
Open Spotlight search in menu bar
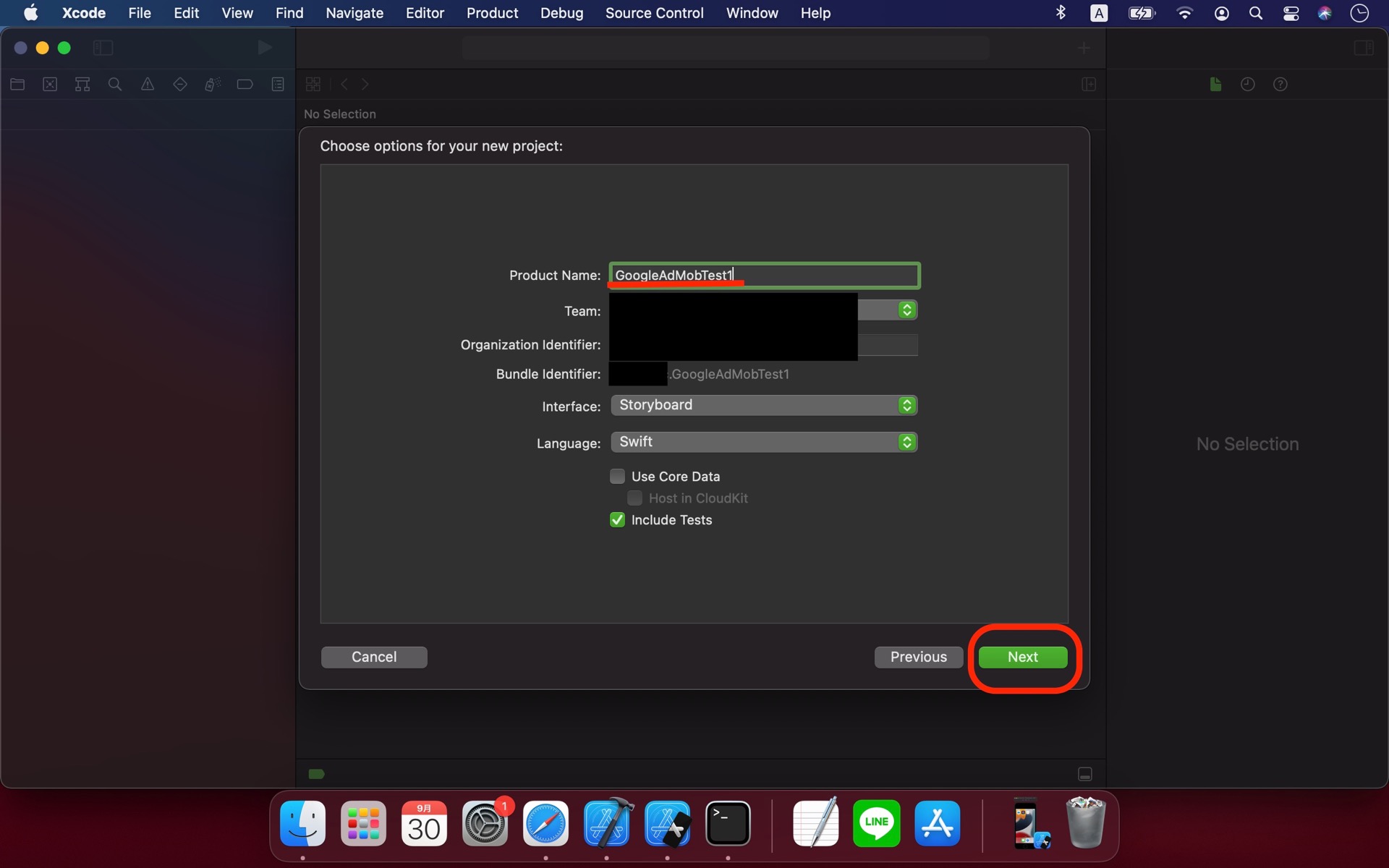(x=1256, y=13)
